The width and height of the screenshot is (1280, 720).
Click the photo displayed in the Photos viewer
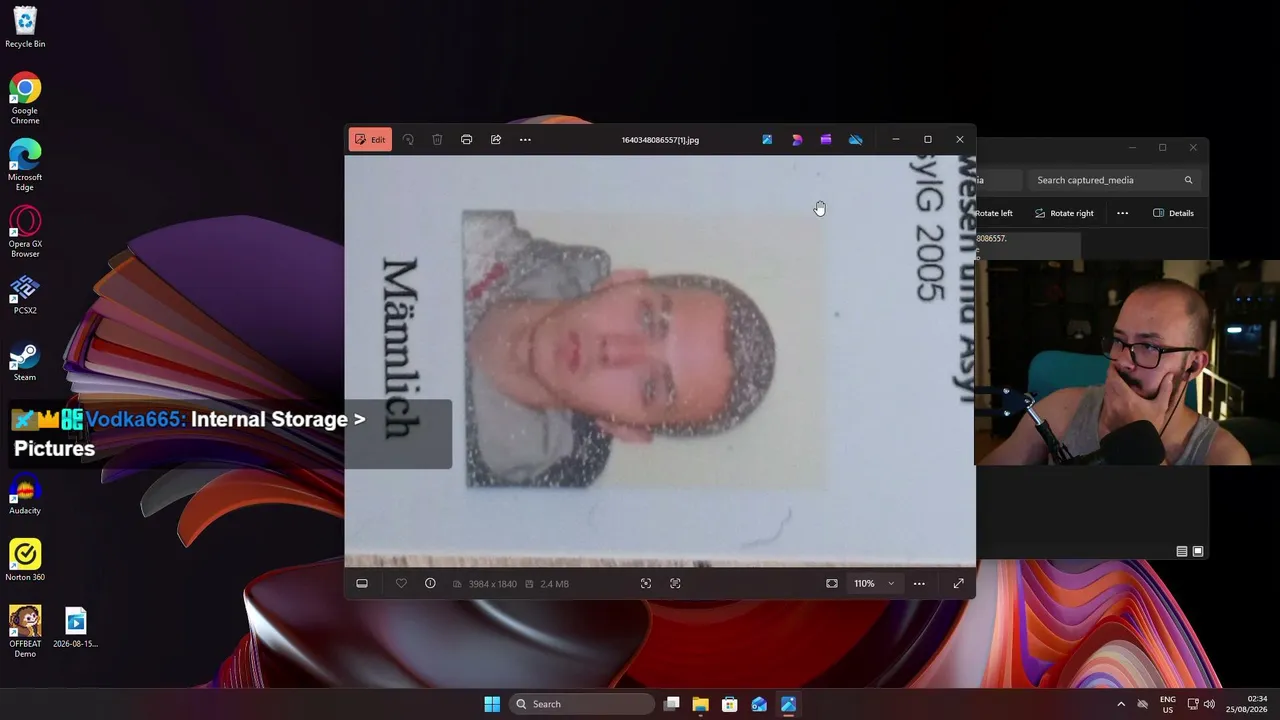click(660, 360)
